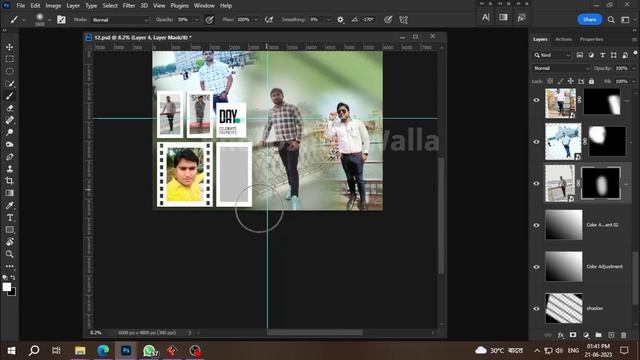Viewport: 640px width, 360px height.
Task: Open layer filter Kind dropdown
Action: pyautogui.click(x=552, y=55)
